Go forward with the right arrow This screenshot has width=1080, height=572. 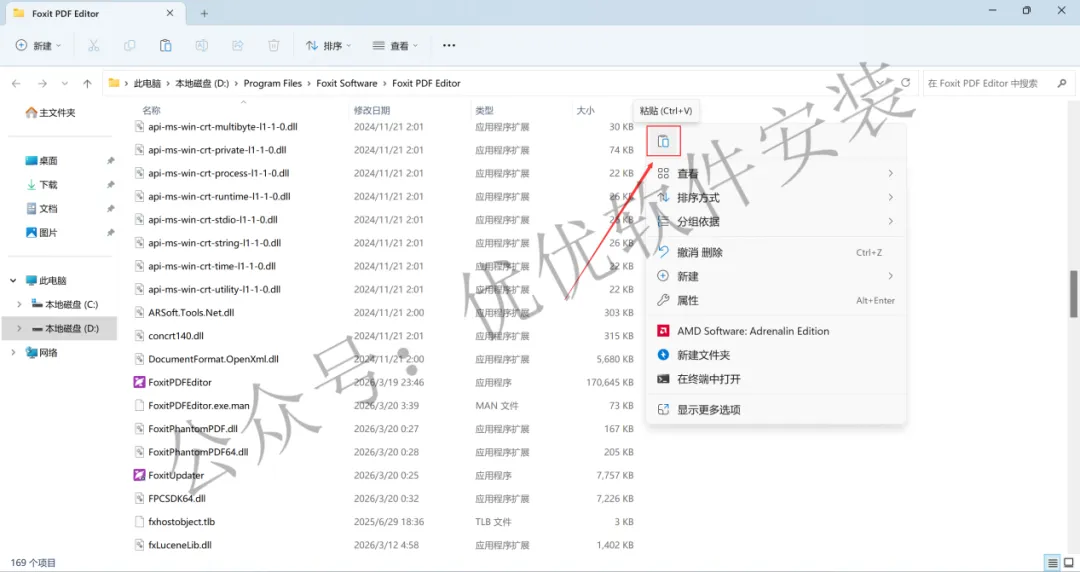pyautogui.click(x=42, y=83)
